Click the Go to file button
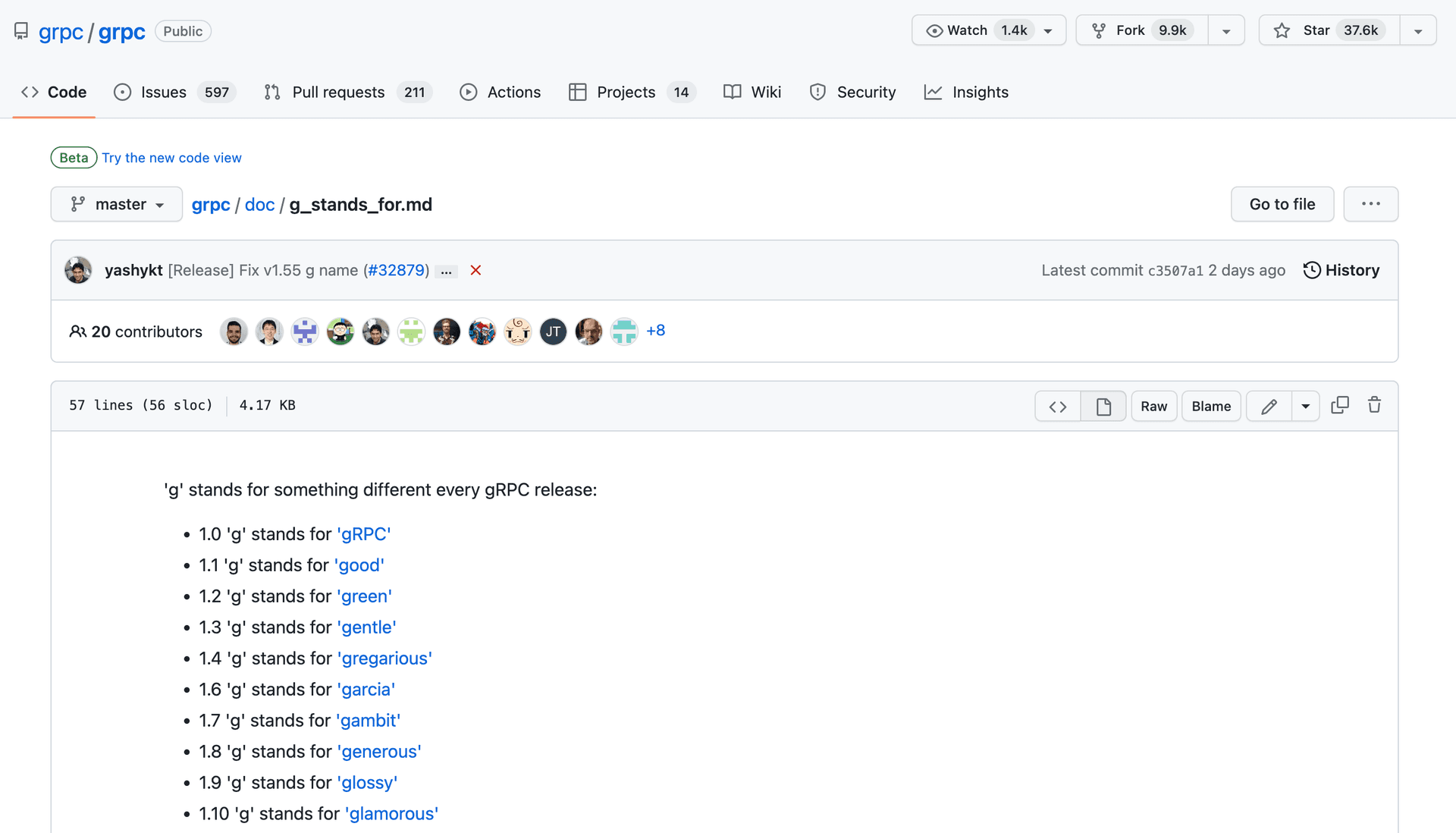 point(1282,204)
